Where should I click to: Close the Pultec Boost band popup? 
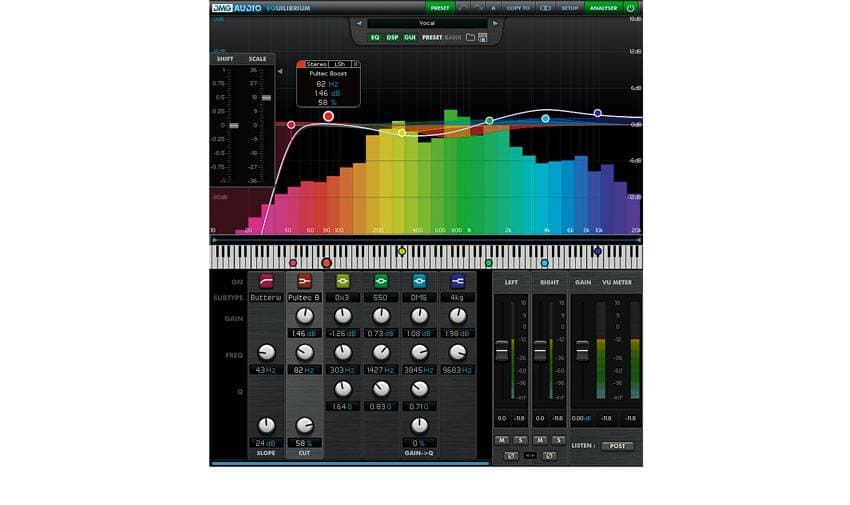click(x=356, y=64)
